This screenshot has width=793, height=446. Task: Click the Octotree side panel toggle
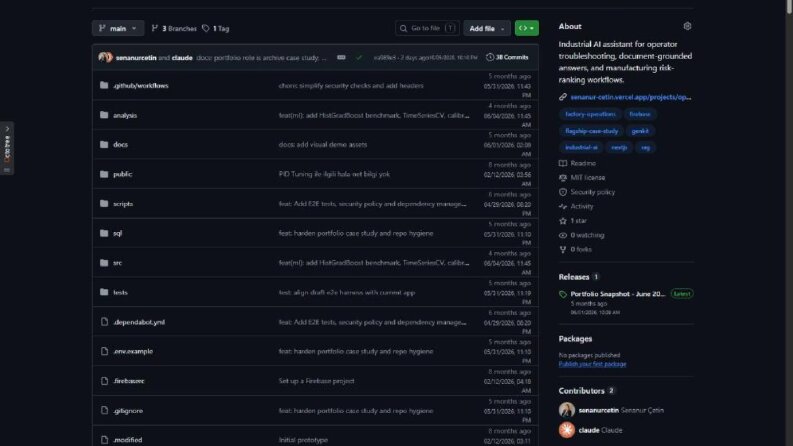(7, 148)
